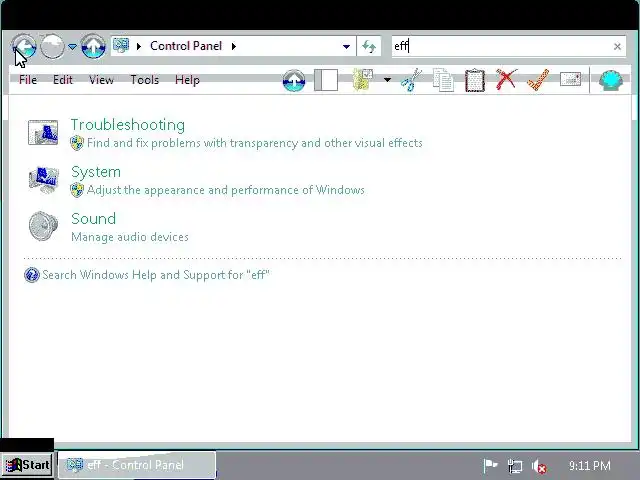Open the Help menu
640x480 pixels.
(x=187, y=80)
